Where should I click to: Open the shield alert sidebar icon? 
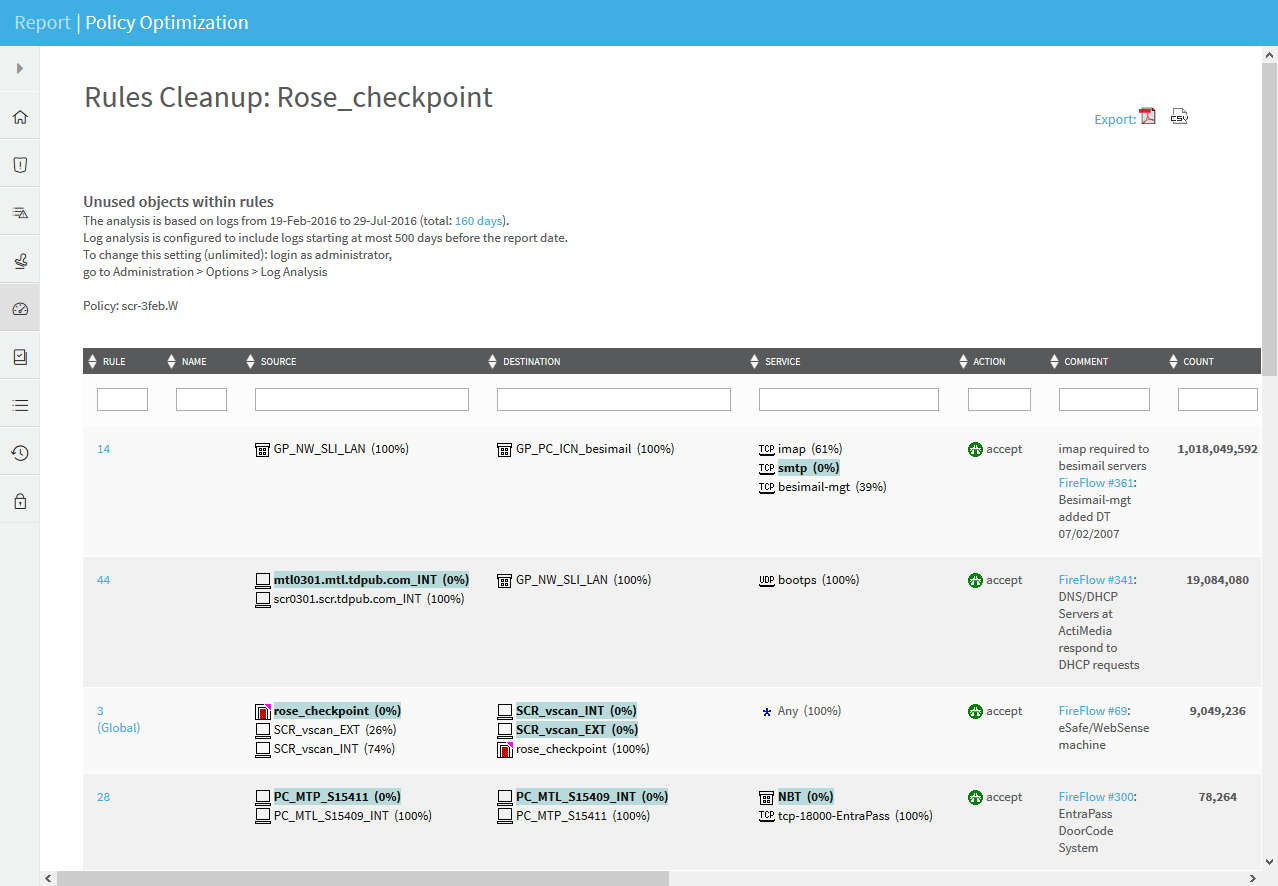tap(20, 165)
